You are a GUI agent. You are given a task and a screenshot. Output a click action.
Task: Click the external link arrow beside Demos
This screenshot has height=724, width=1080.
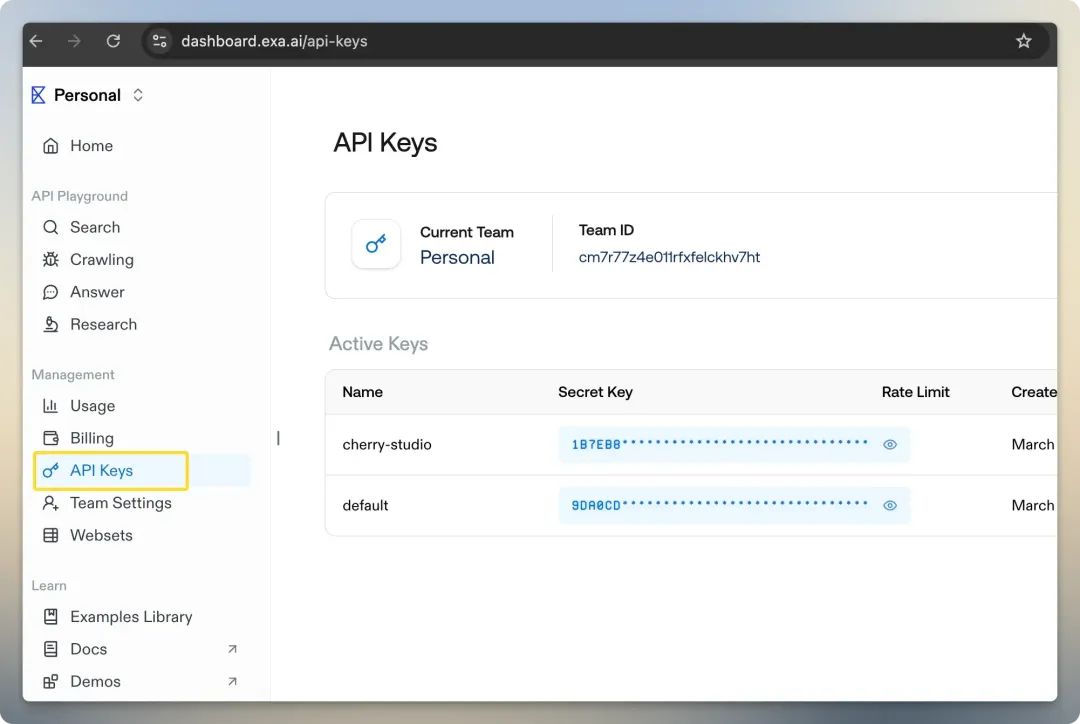pyautogui.click(x=232, y=681)
